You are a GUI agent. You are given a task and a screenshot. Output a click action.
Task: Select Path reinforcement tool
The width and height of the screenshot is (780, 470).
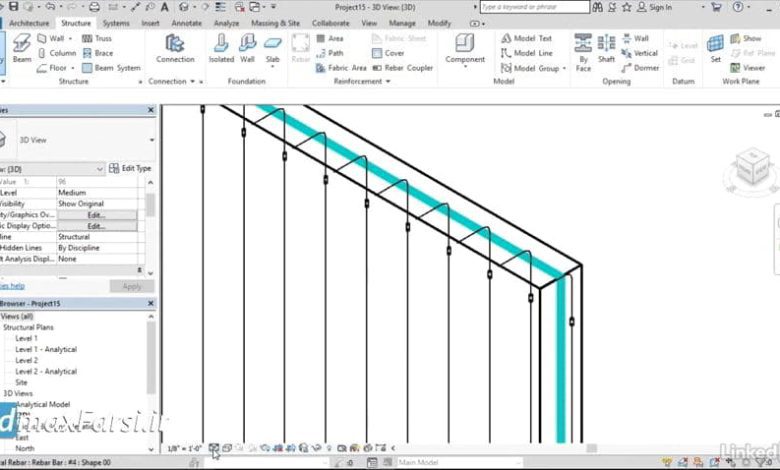(330, 53)
